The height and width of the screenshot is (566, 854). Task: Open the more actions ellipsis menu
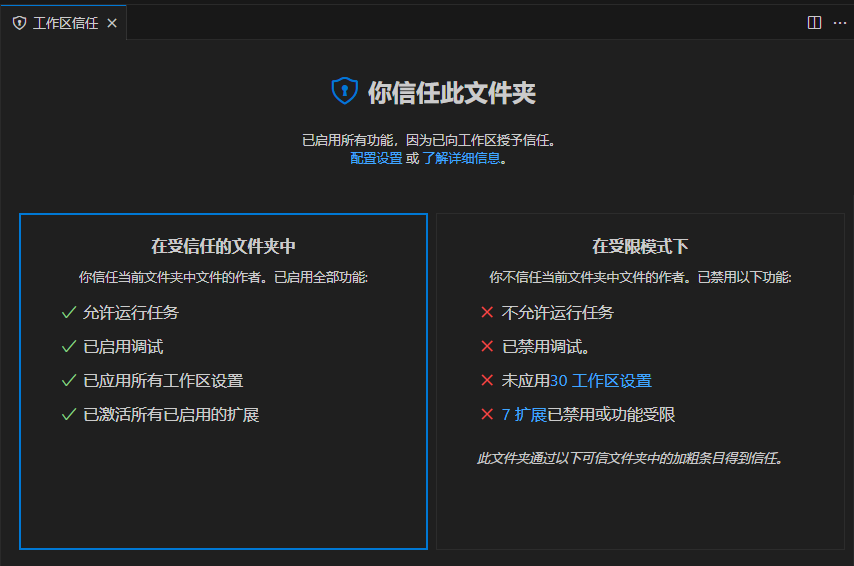[x=839, y=23]
